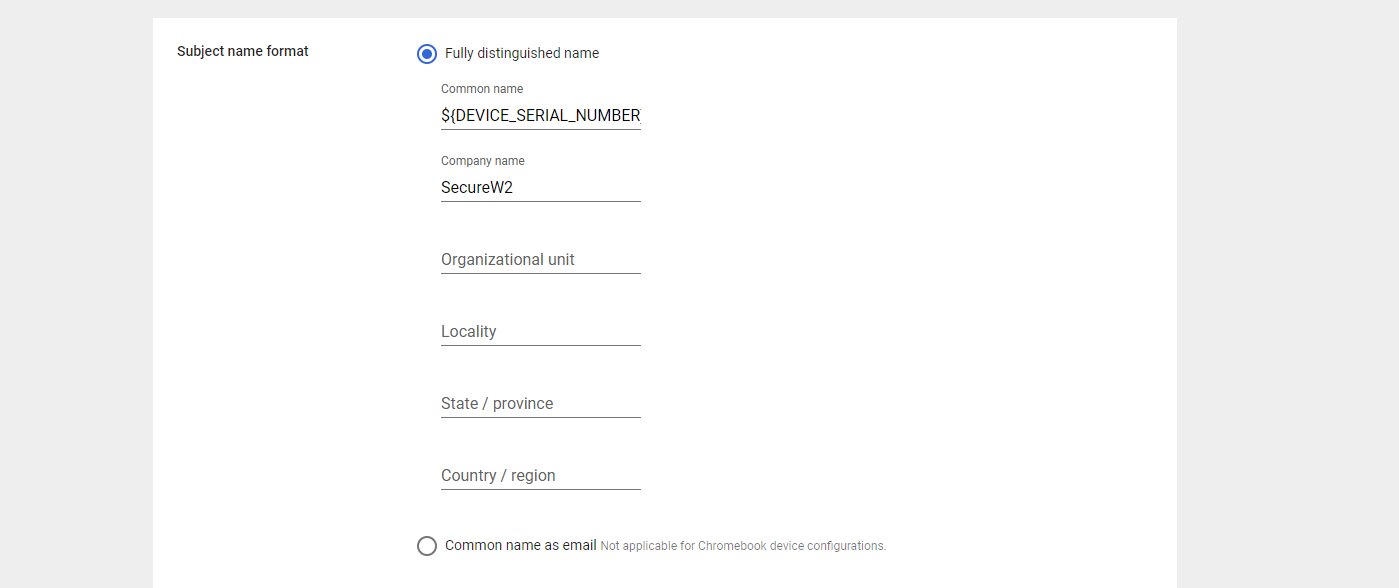Click the small "Common name" caption above the field
The width and height of the screenshot is (1399, 588).
(x=482, y=89)
